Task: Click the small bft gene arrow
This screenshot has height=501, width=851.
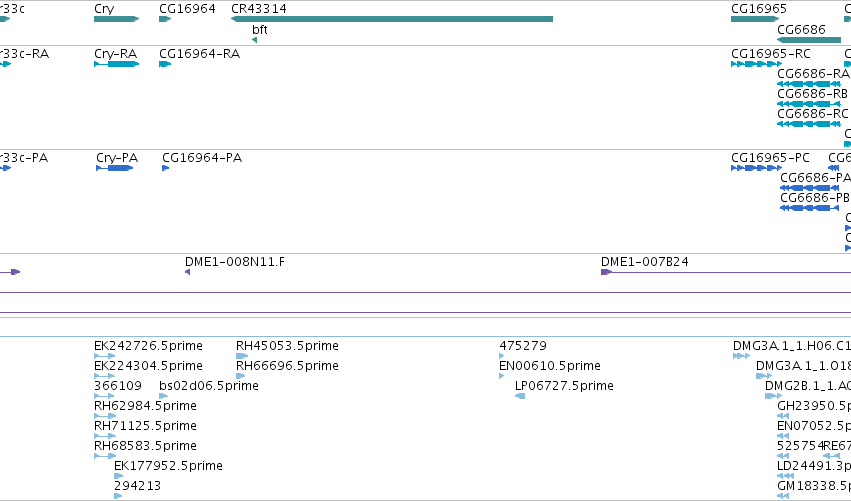Action: pos(255,40)
